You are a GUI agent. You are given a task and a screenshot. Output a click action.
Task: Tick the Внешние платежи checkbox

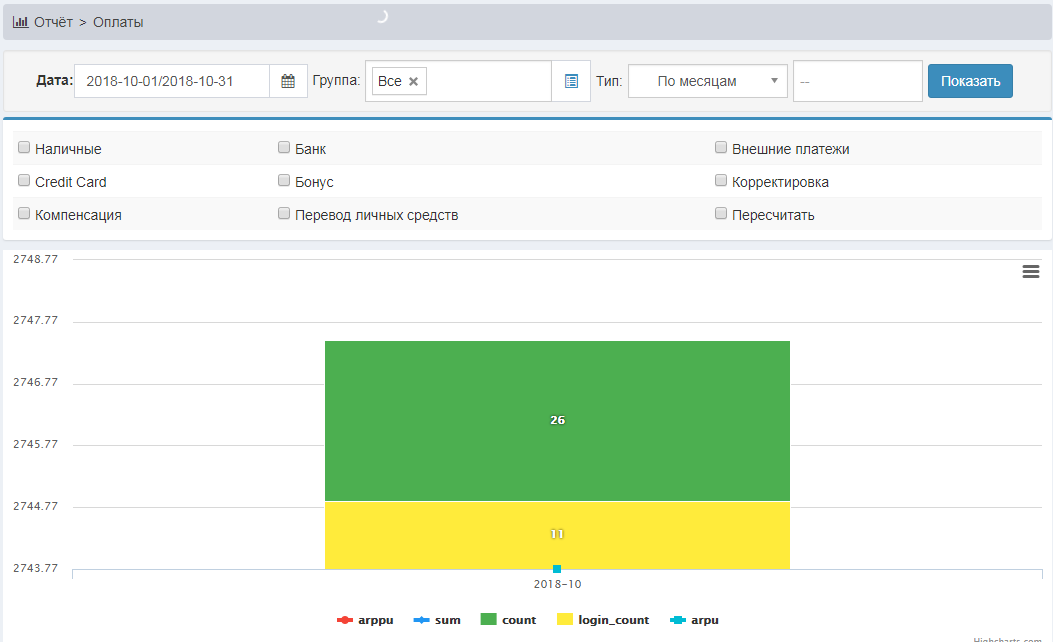(x=721, y=148)
